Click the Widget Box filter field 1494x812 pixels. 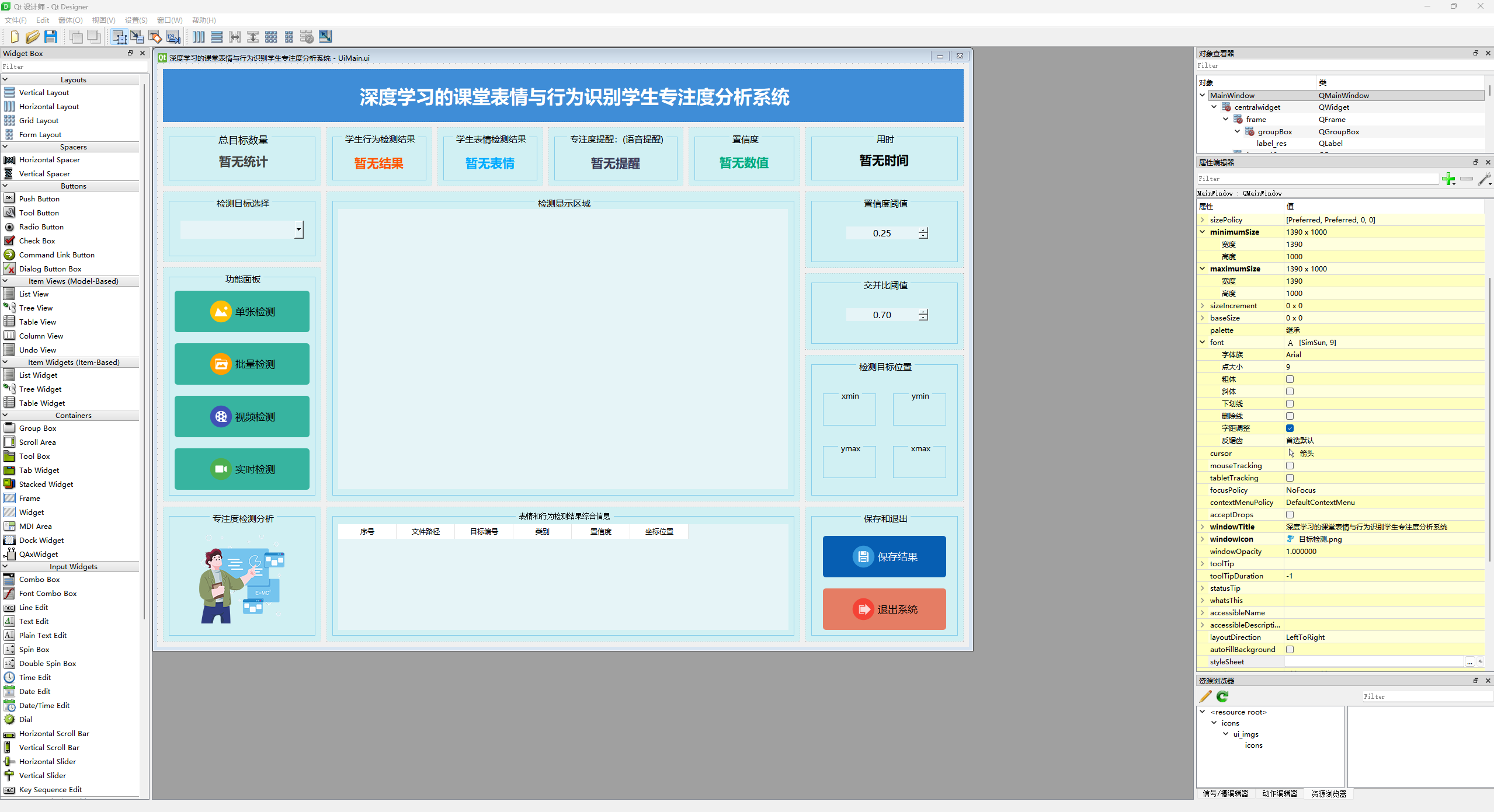click(x=73, y=67)
